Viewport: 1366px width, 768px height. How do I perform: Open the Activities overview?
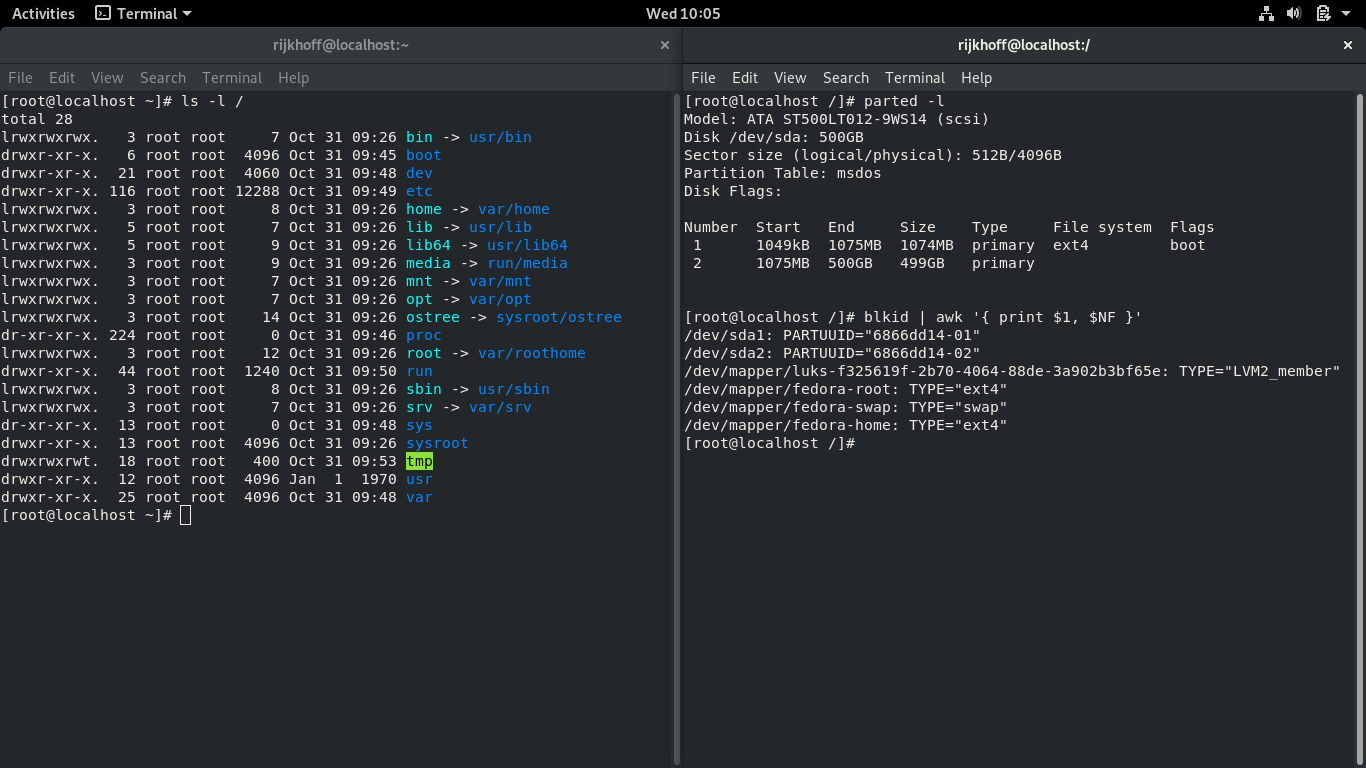[x=43, y=13]
